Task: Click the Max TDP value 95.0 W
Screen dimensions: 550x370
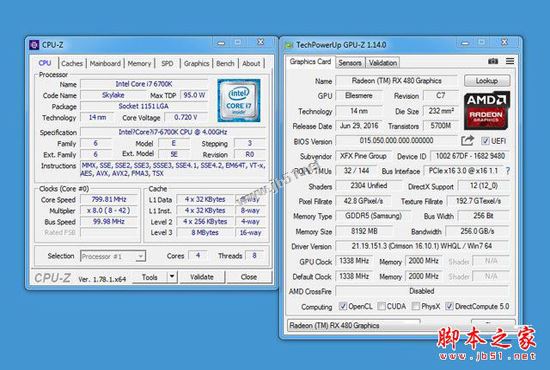Action: (x=194, y=95)
